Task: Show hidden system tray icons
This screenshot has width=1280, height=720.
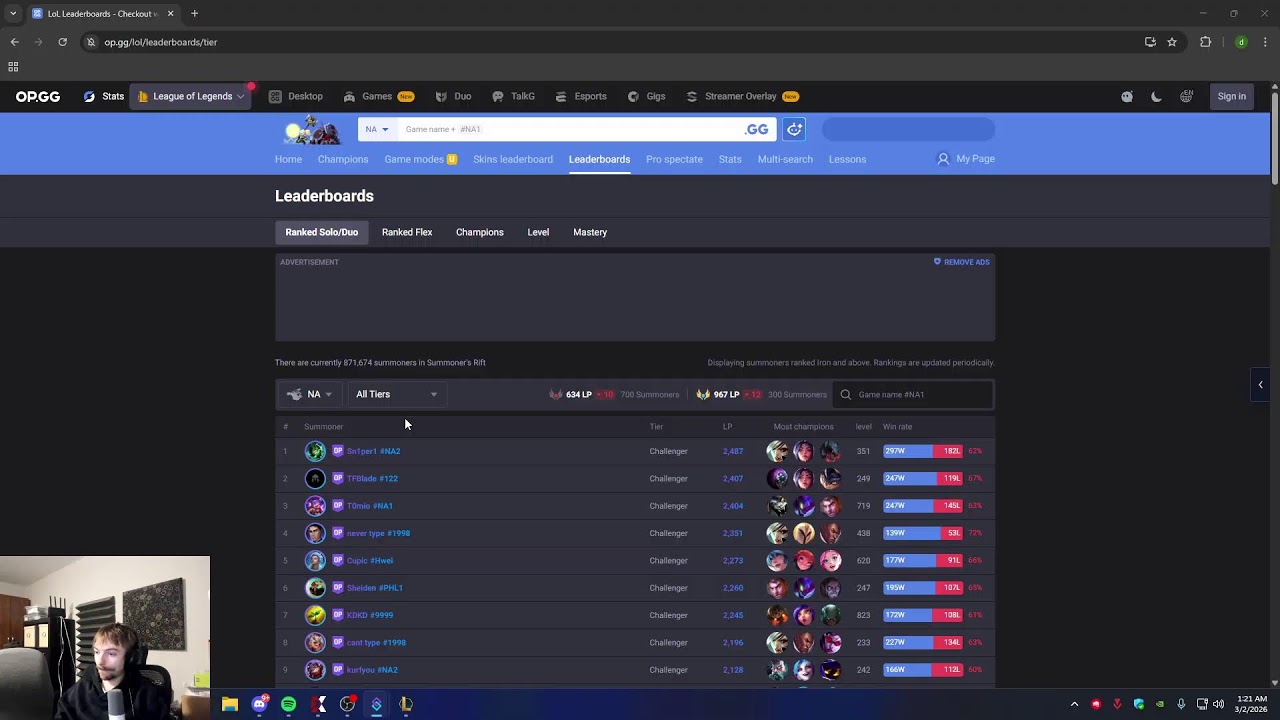Action: [x=1075, y=704]
